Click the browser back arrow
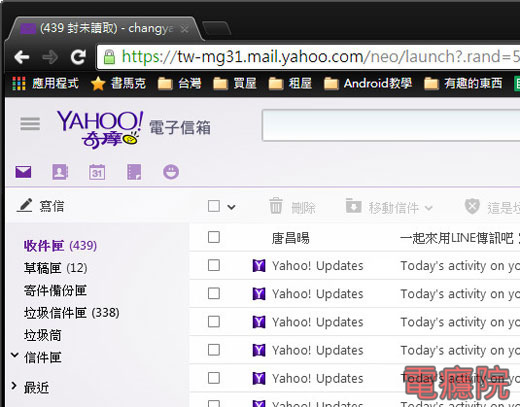The image size is (520, 407). click(22, 57)
